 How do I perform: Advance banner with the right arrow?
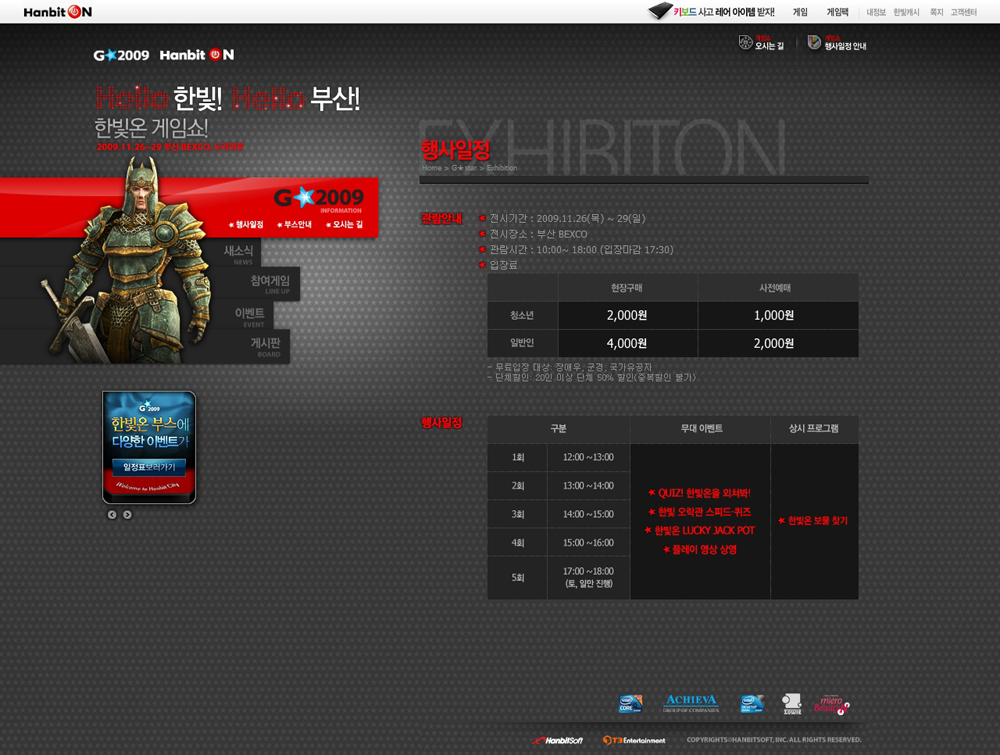coord(127,515)
